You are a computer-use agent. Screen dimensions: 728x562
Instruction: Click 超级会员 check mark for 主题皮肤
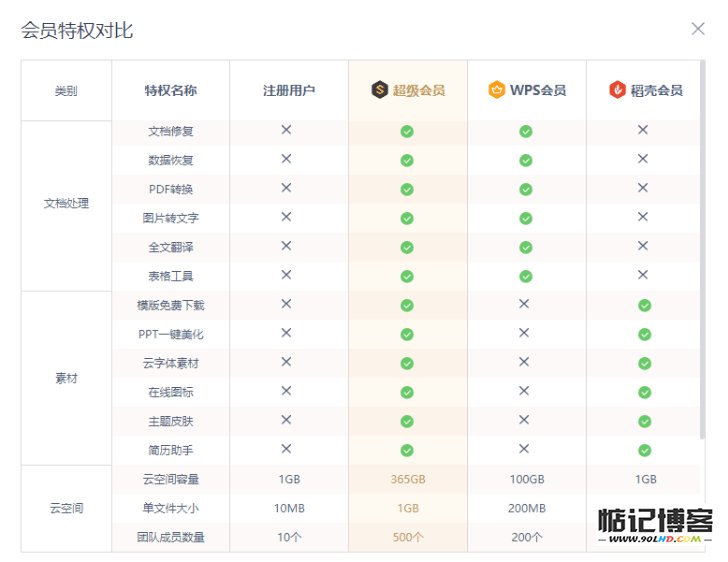(x=407, y=421)
